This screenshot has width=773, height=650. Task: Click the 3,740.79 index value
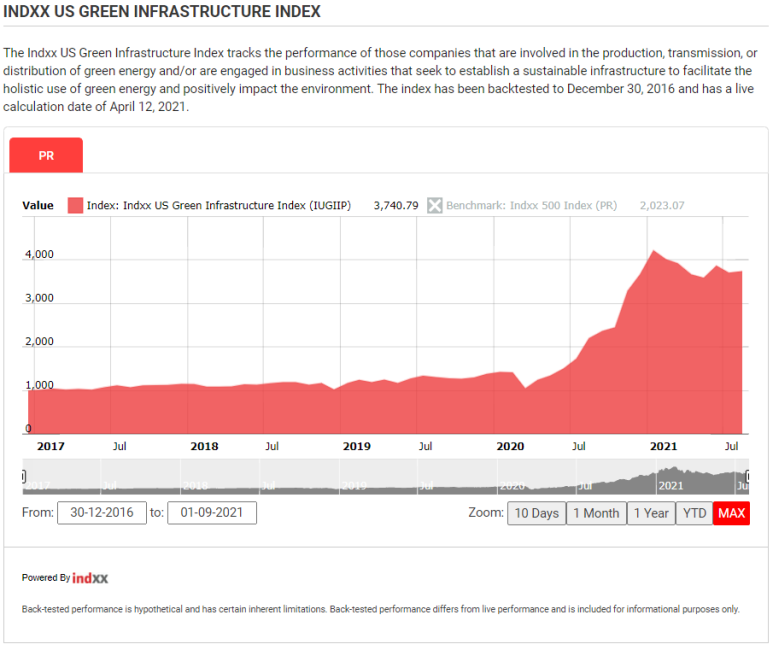pos(396,205)
